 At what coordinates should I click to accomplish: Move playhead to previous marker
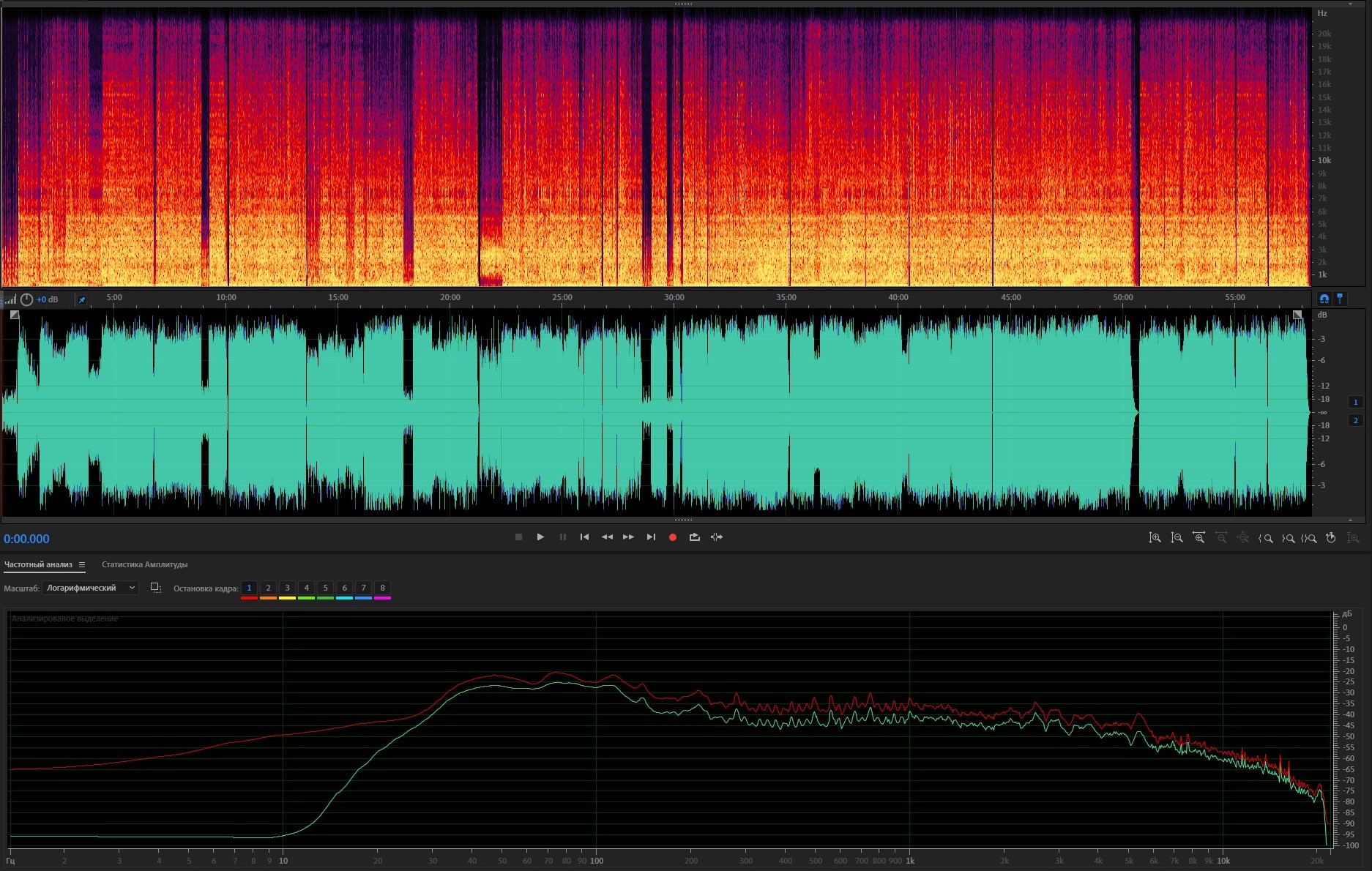click(x=584, y=537)
